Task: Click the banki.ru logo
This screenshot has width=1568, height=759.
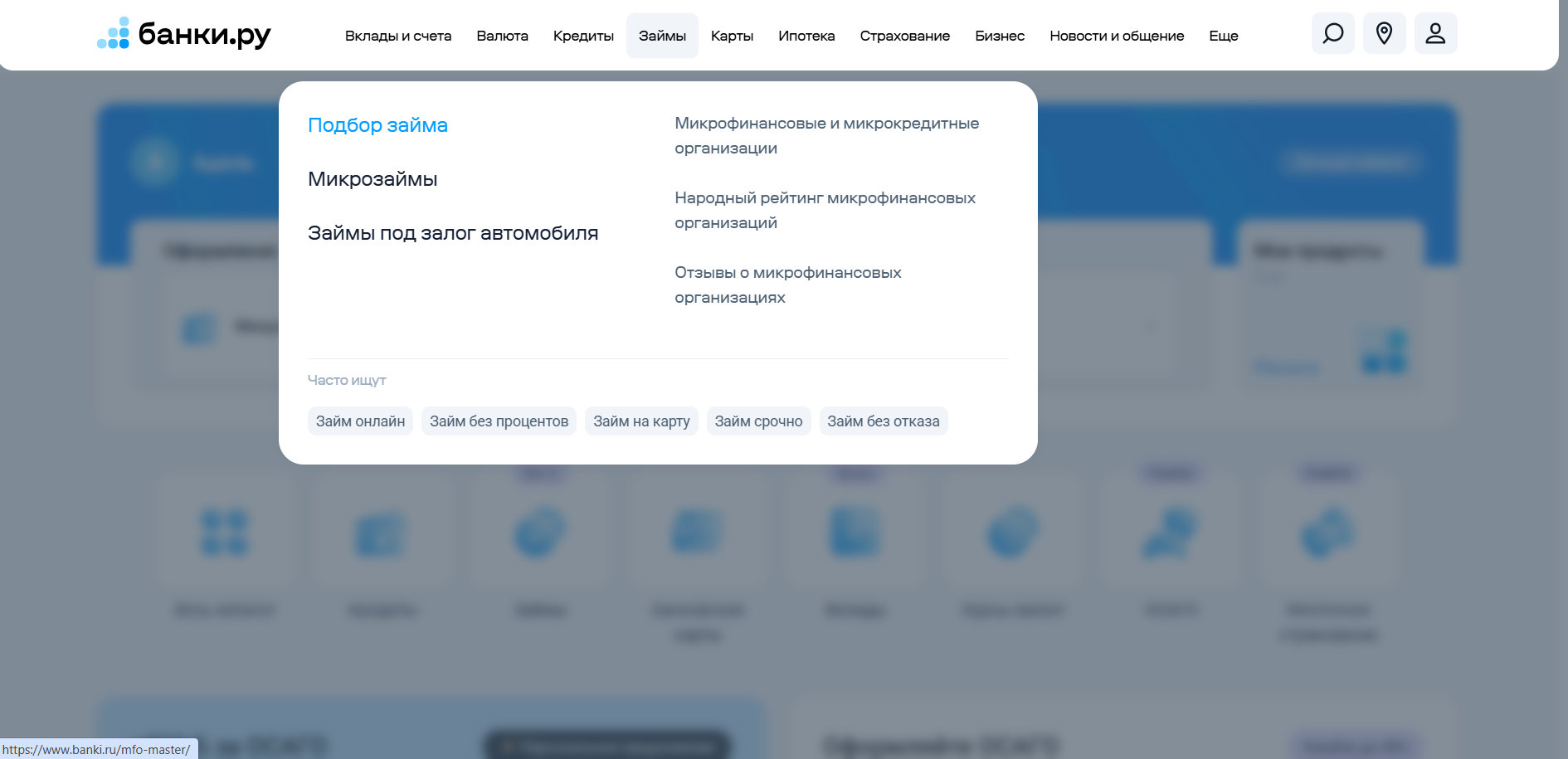Action: pos(184,34)
